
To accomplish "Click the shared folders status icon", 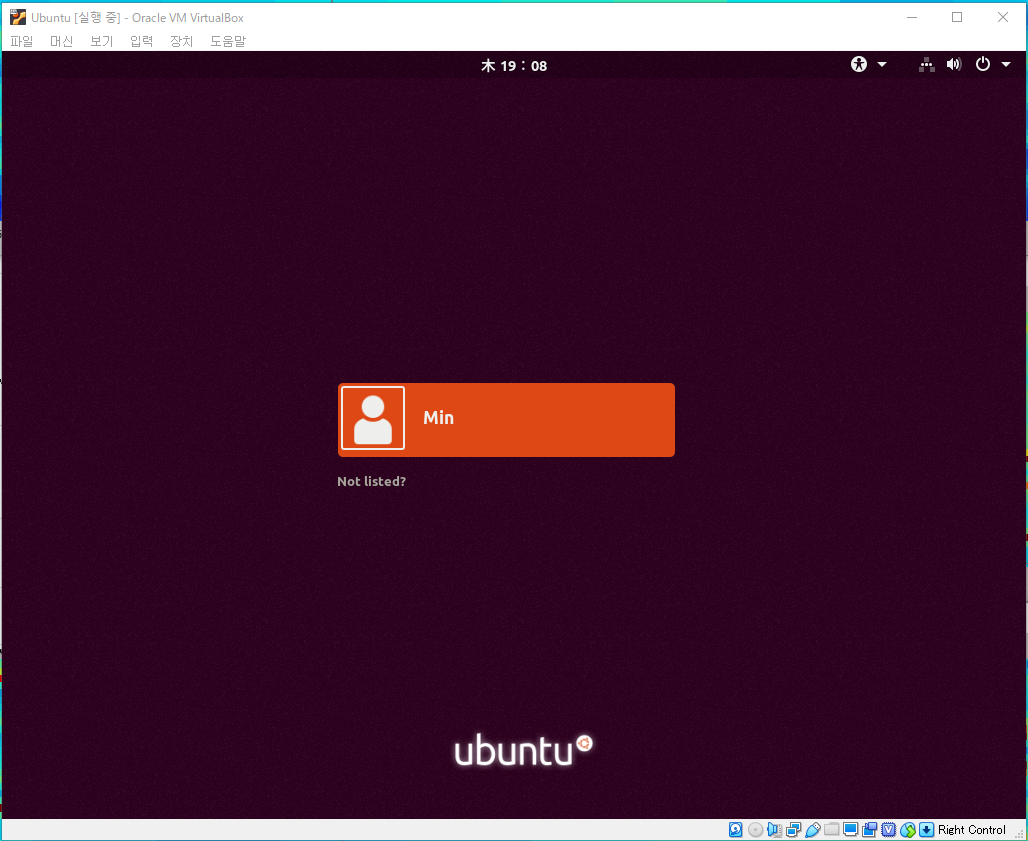I will click(x=831, y=830).
